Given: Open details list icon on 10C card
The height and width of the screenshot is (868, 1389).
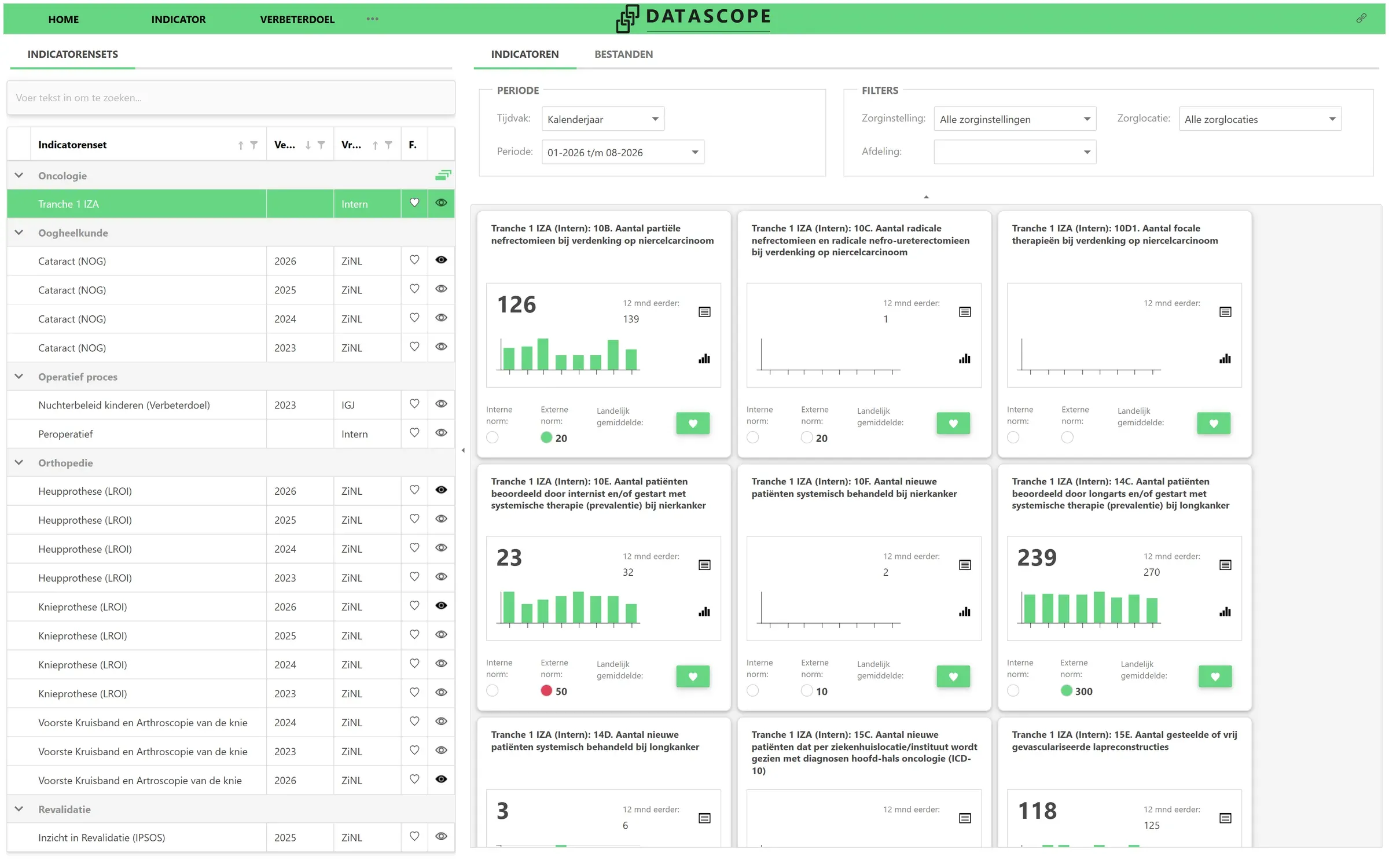Looking at the screenshot, I should click(965, 312).
